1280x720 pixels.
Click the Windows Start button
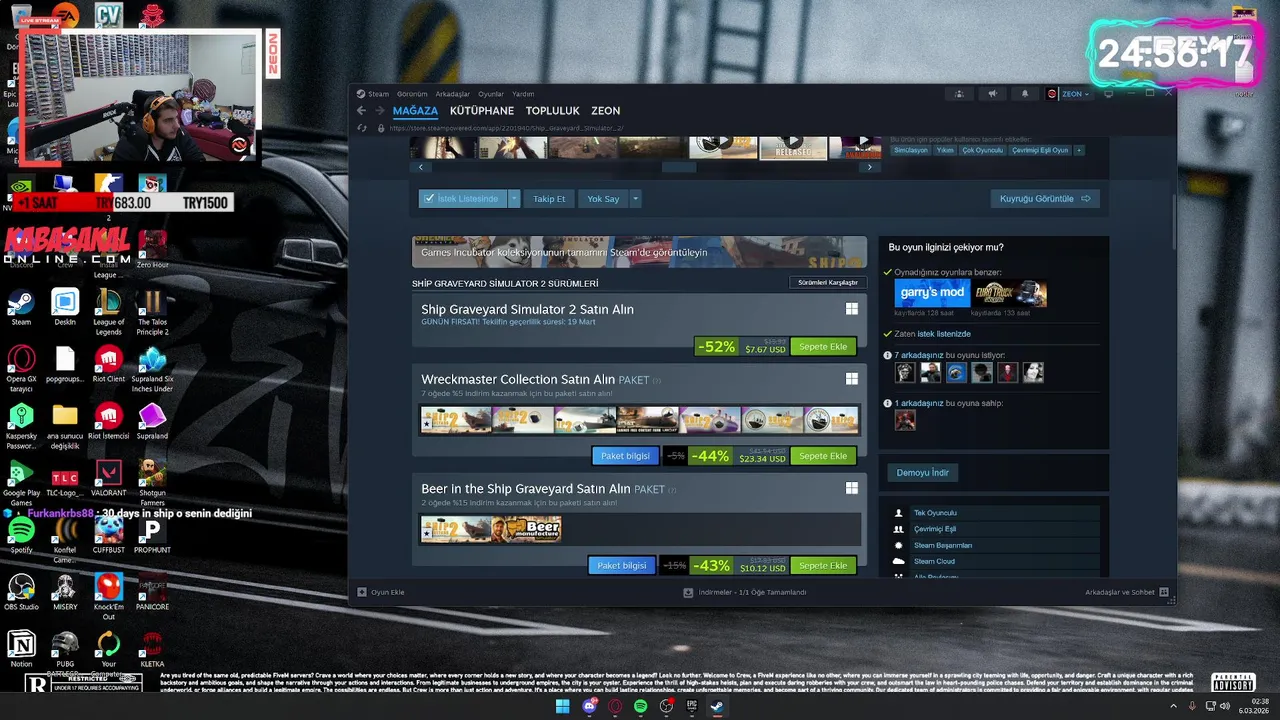562,706
